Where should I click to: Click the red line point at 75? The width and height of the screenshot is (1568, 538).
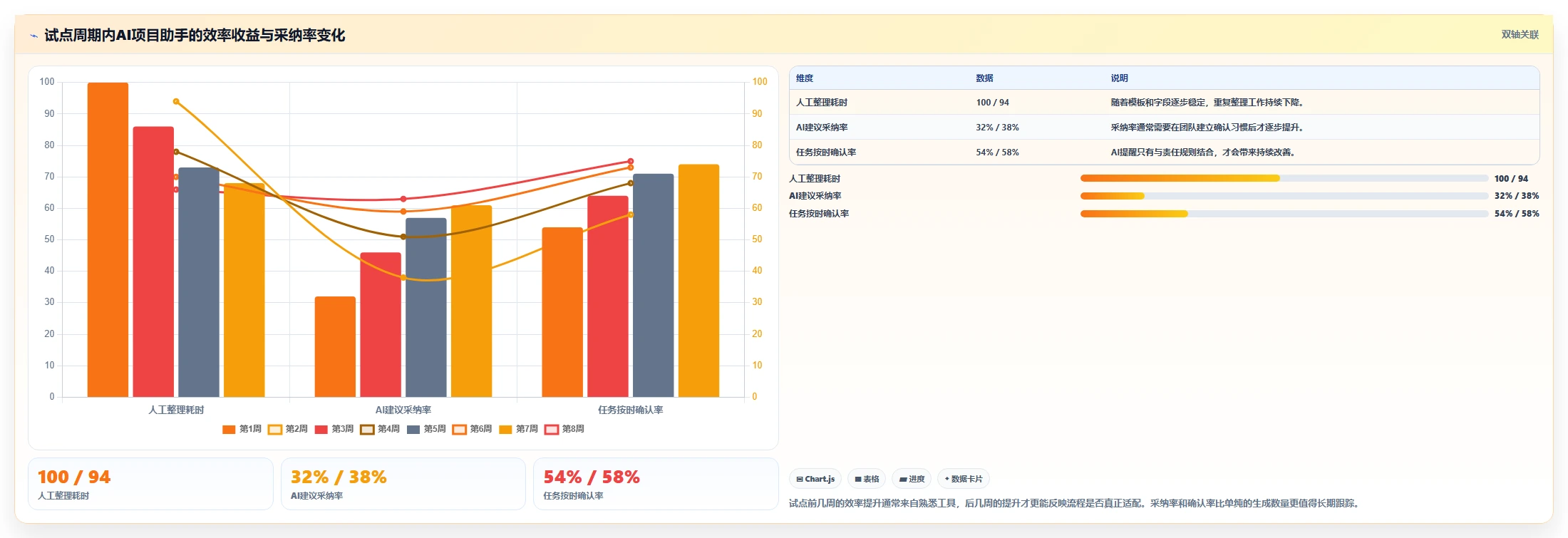coord(631,162)
